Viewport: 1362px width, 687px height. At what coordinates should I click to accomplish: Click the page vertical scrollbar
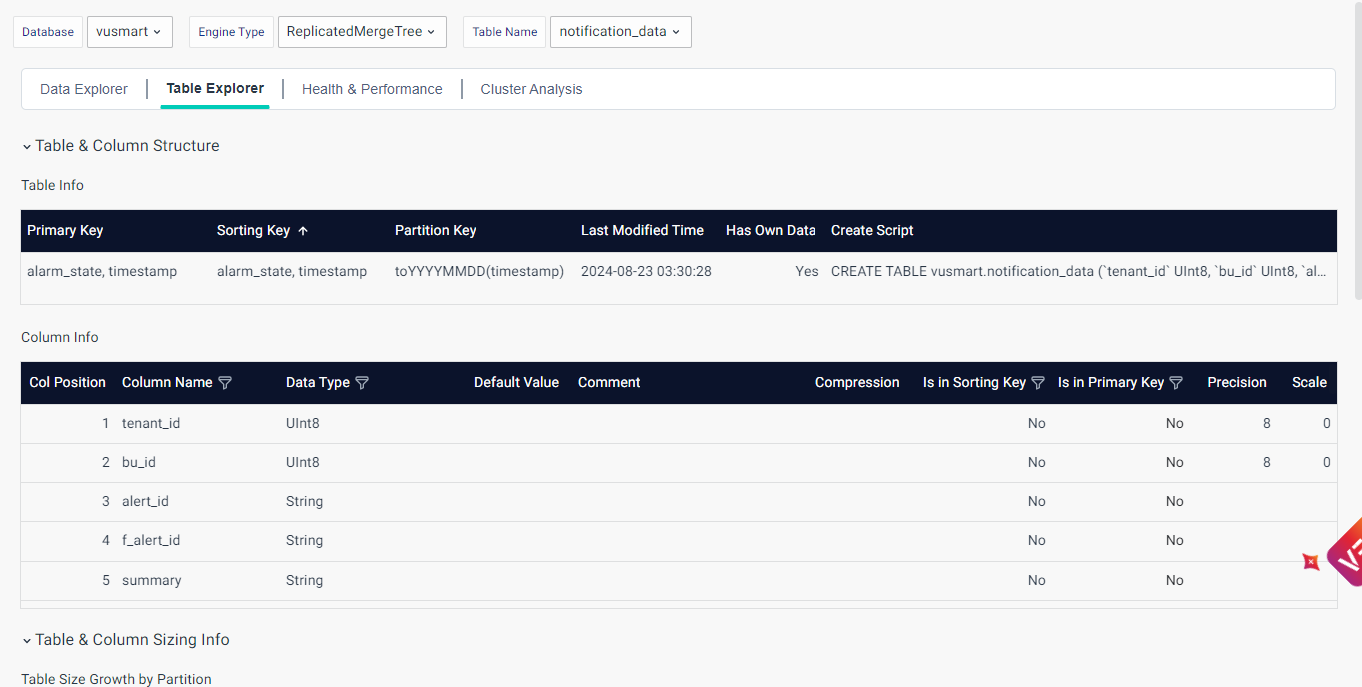[x=1357, y=150]
